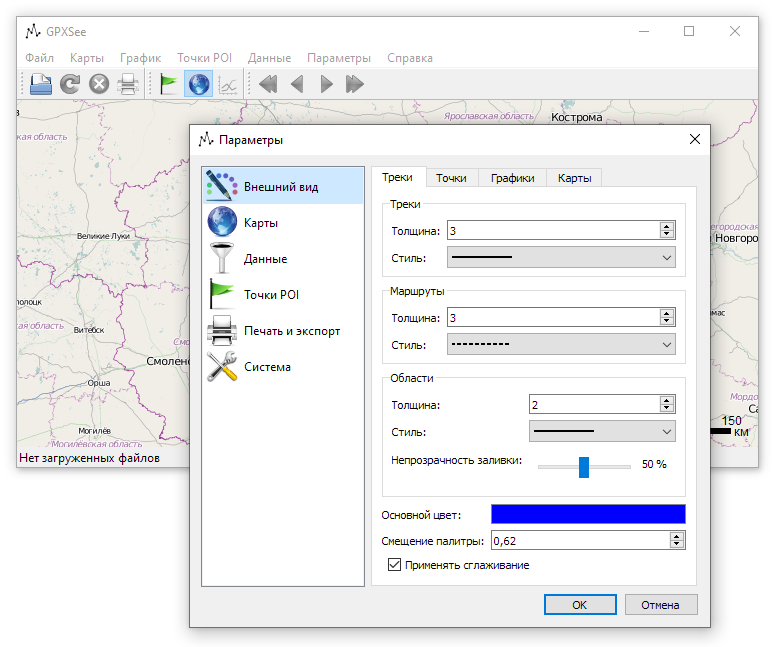The image size is (780, 647).
Task: Open Файл menu
Action: coord(39,58)
